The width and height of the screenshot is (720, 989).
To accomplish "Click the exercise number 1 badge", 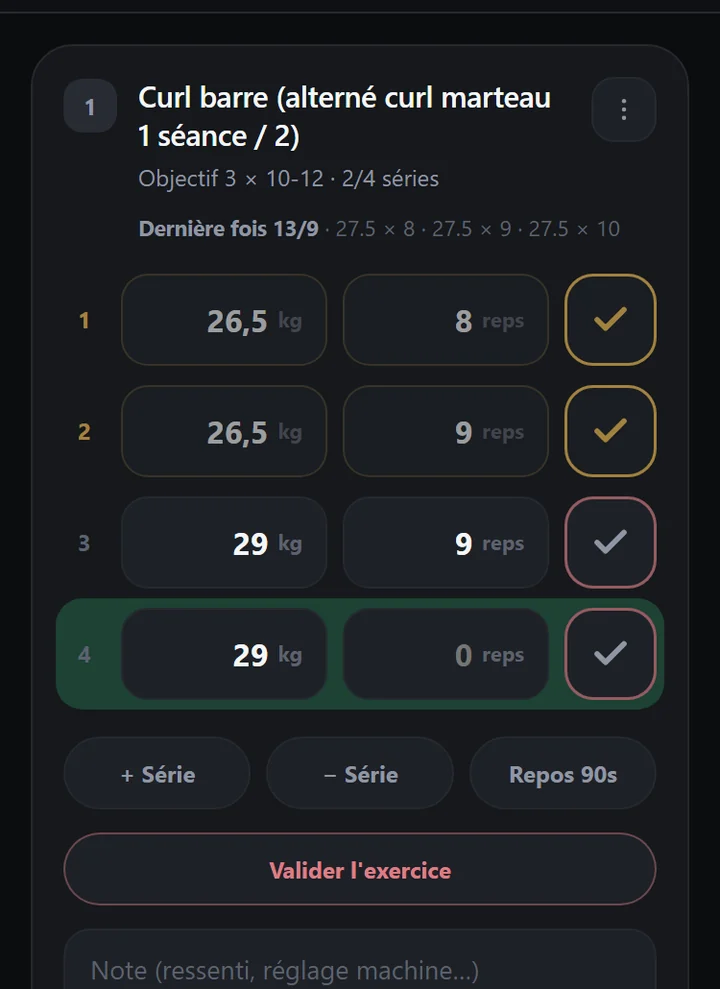I will pos(90,107).
